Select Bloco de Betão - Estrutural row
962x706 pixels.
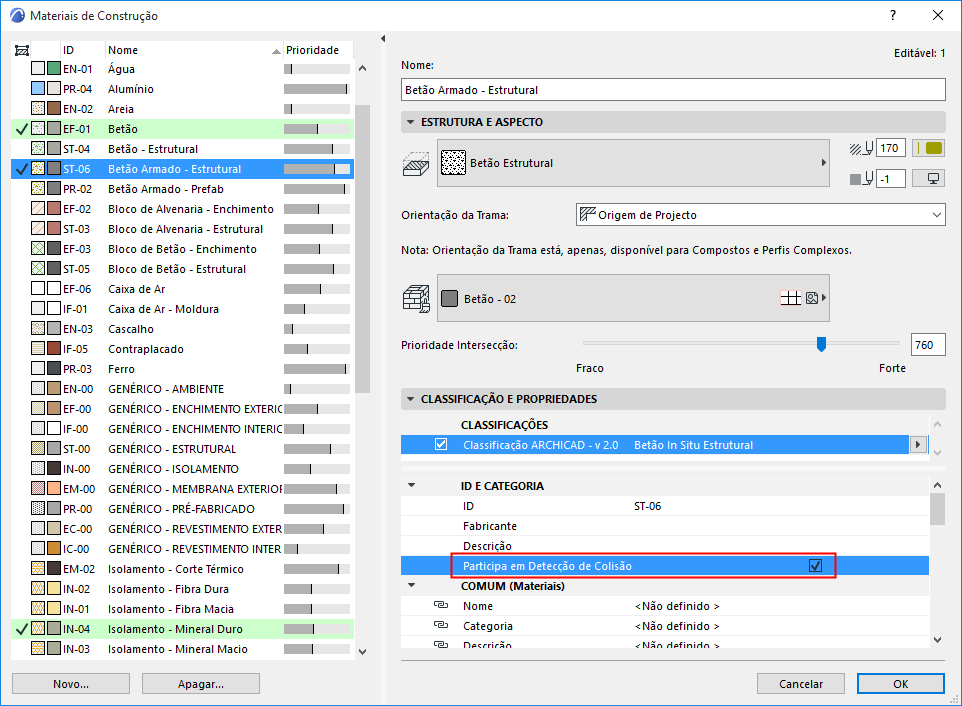[x=182, y=269]
